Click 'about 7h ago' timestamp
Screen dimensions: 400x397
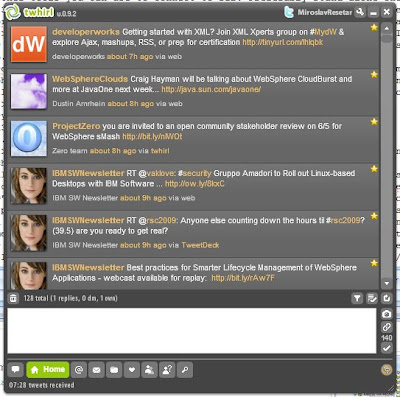(x=130, y=57)
